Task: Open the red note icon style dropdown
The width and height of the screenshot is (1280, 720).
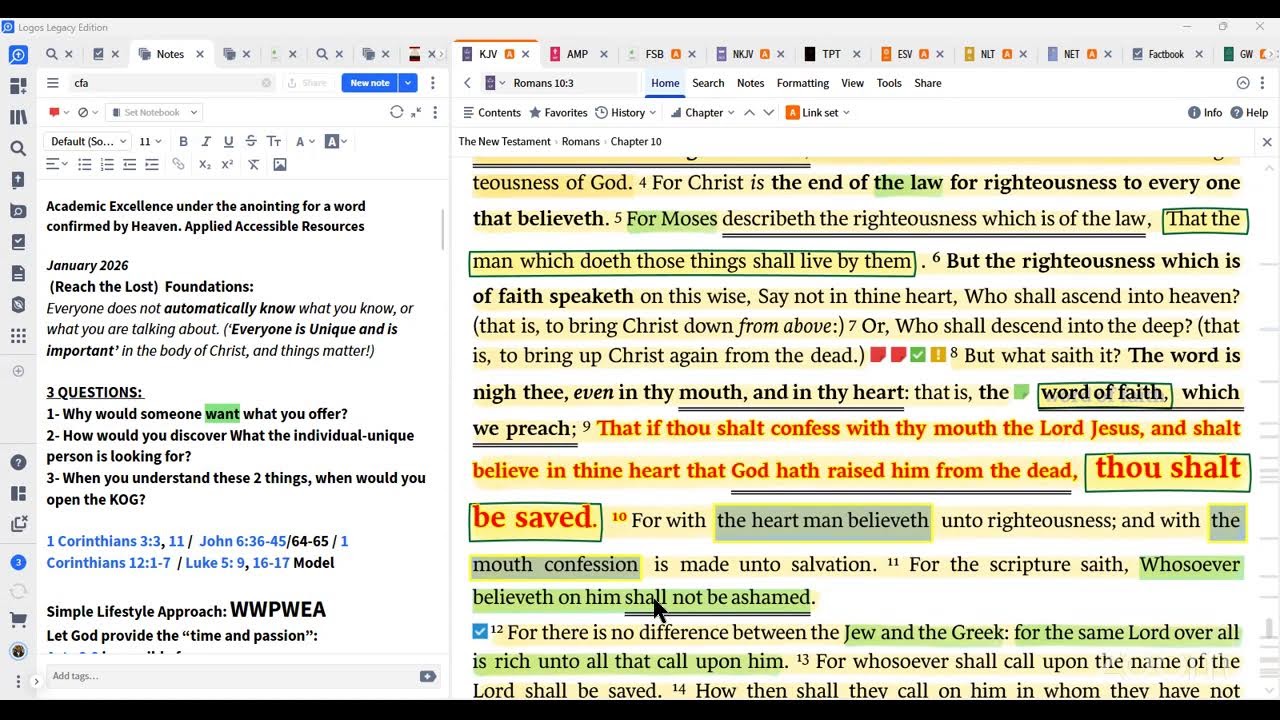Action: click(x=58, y=112)
